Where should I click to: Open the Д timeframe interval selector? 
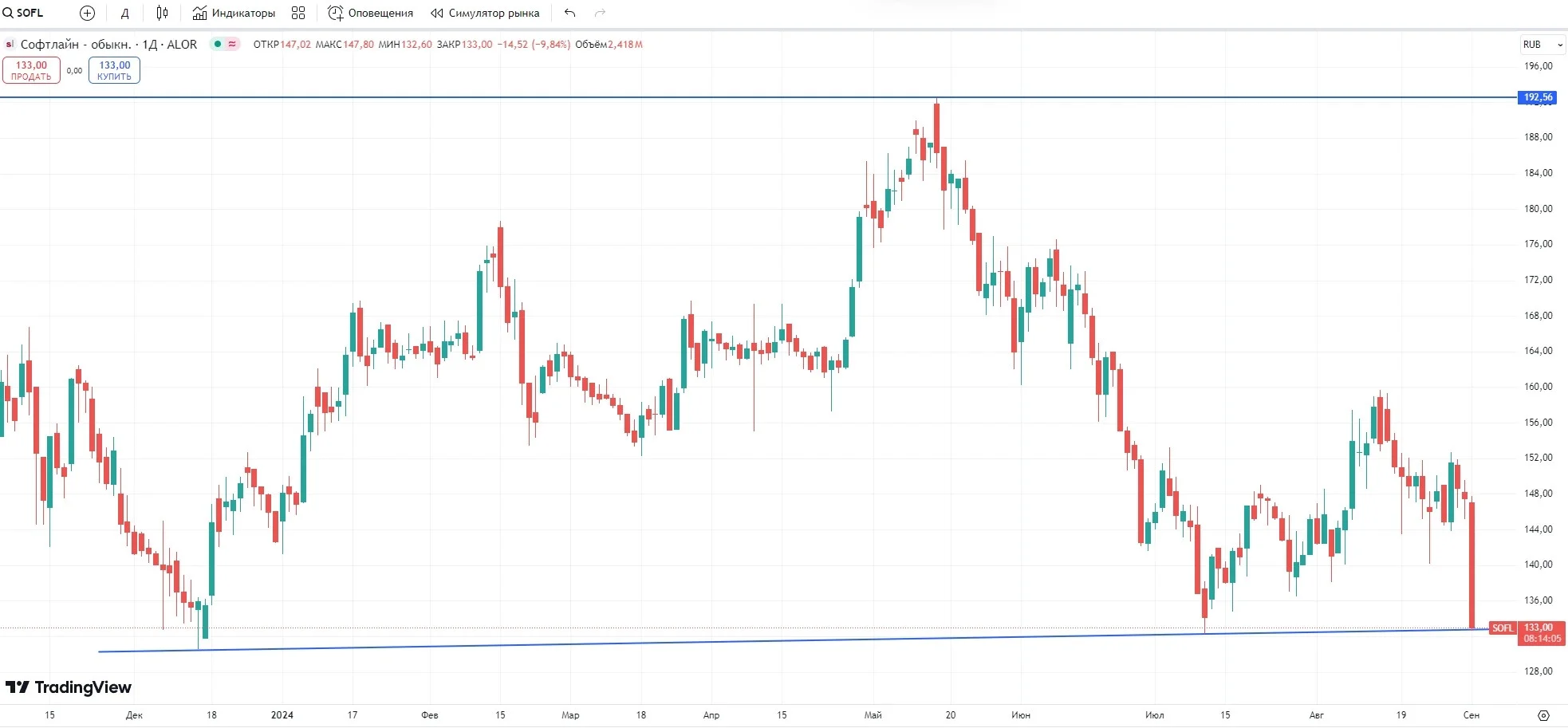124,13
